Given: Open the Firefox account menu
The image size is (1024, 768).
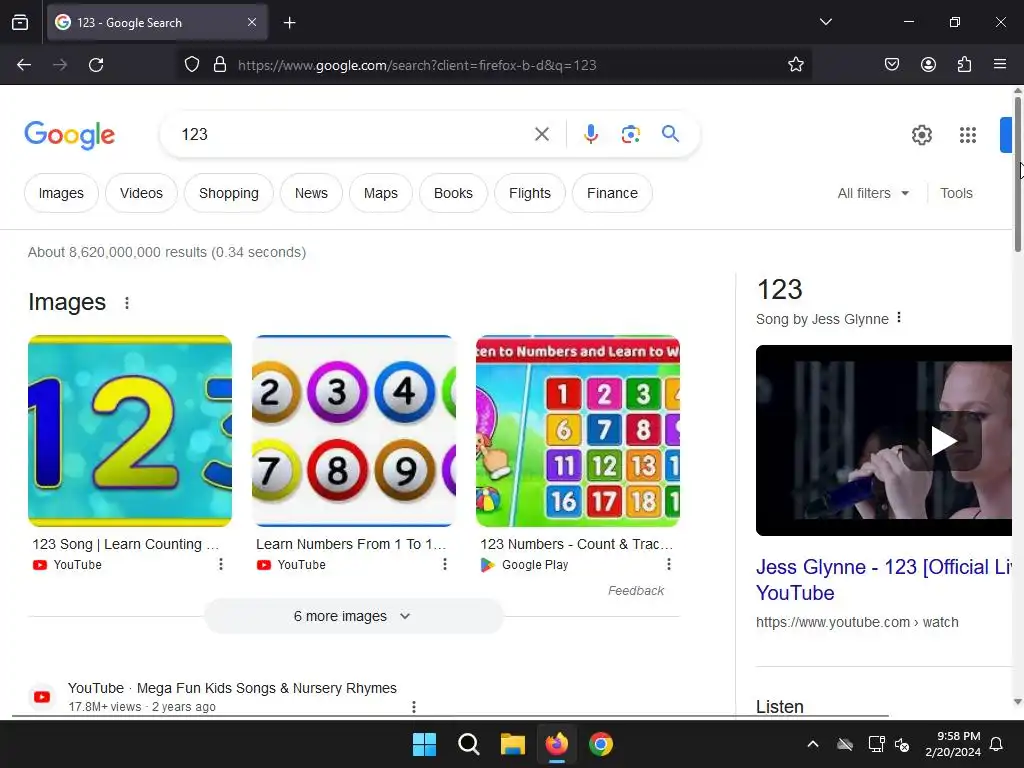Looking at the screenshot, I should tap(928, 65).
